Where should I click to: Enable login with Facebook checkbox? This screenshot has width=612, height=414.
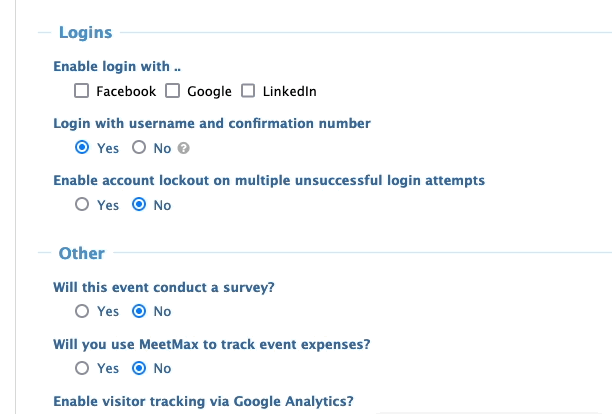pyautogui.click(x=83, y=92)
